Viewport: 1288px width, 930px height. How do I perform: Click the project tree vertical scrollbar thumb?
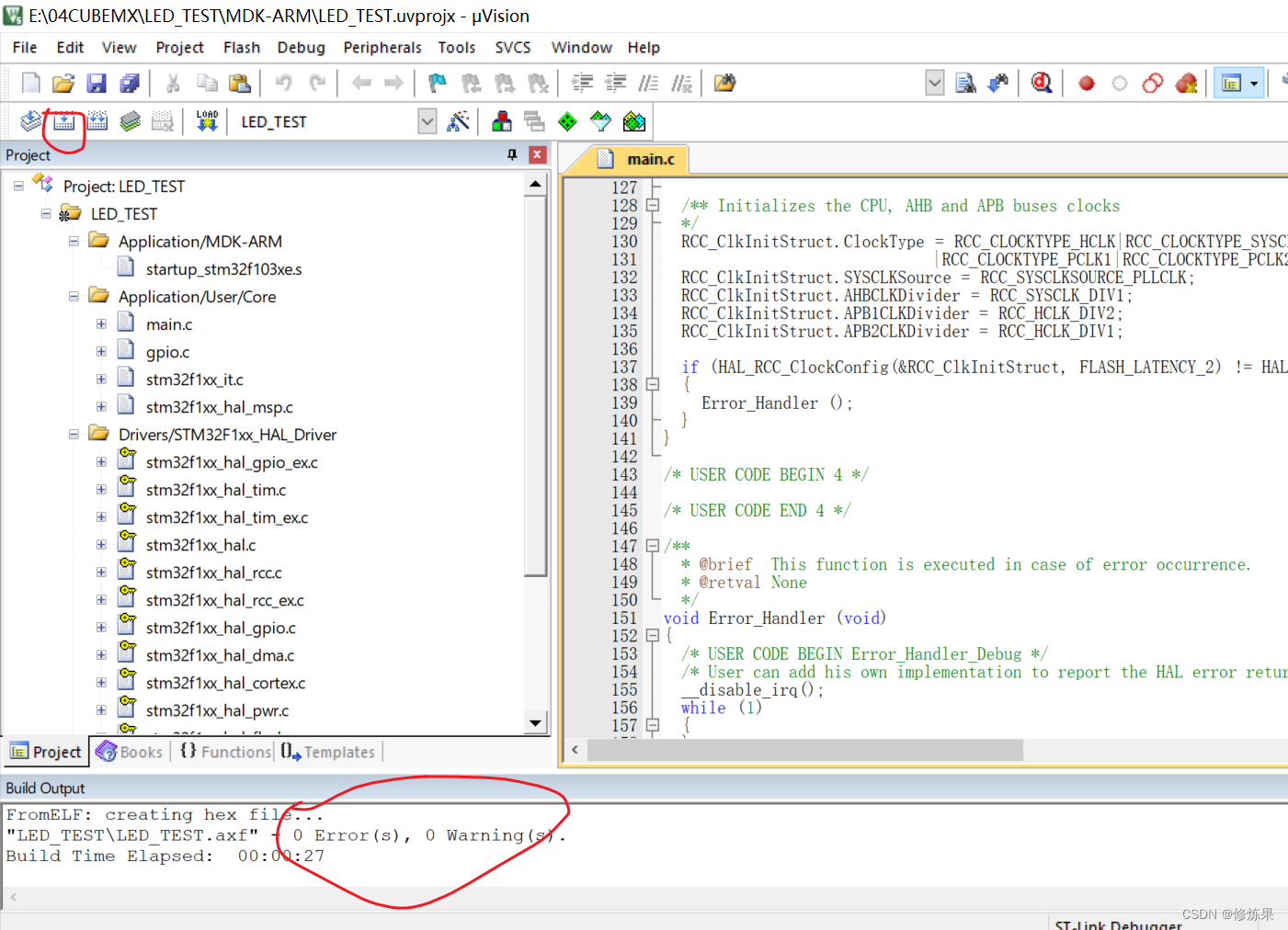pyautogui.click(x=536, y=386)
